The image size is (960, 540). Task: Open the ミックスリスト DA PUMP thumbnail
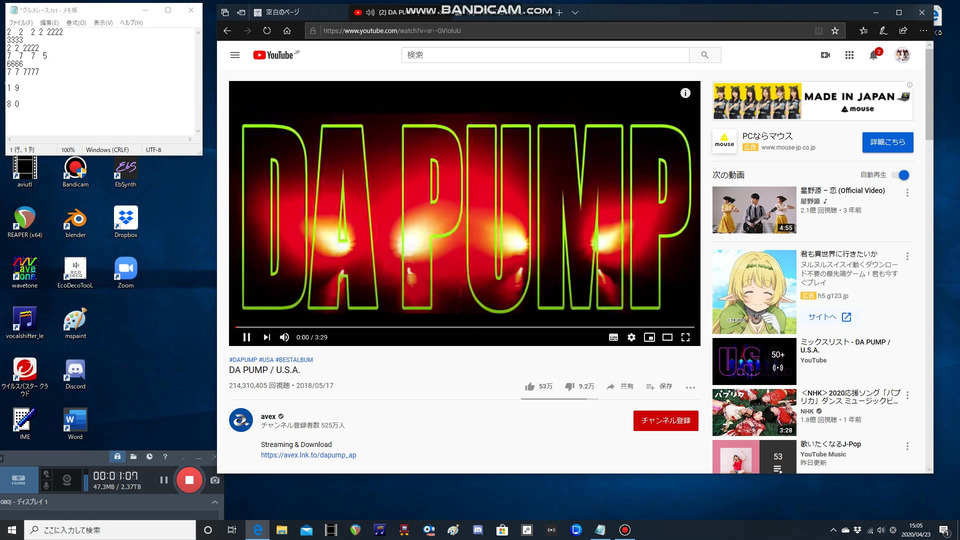point(754,361)
